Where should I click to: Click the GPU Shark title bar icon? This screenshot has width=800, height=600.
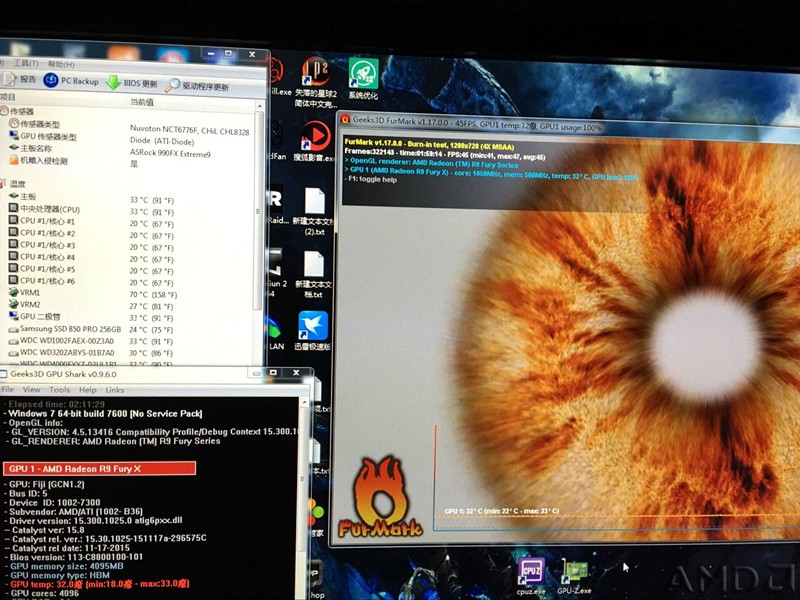(x=3, y=374)
